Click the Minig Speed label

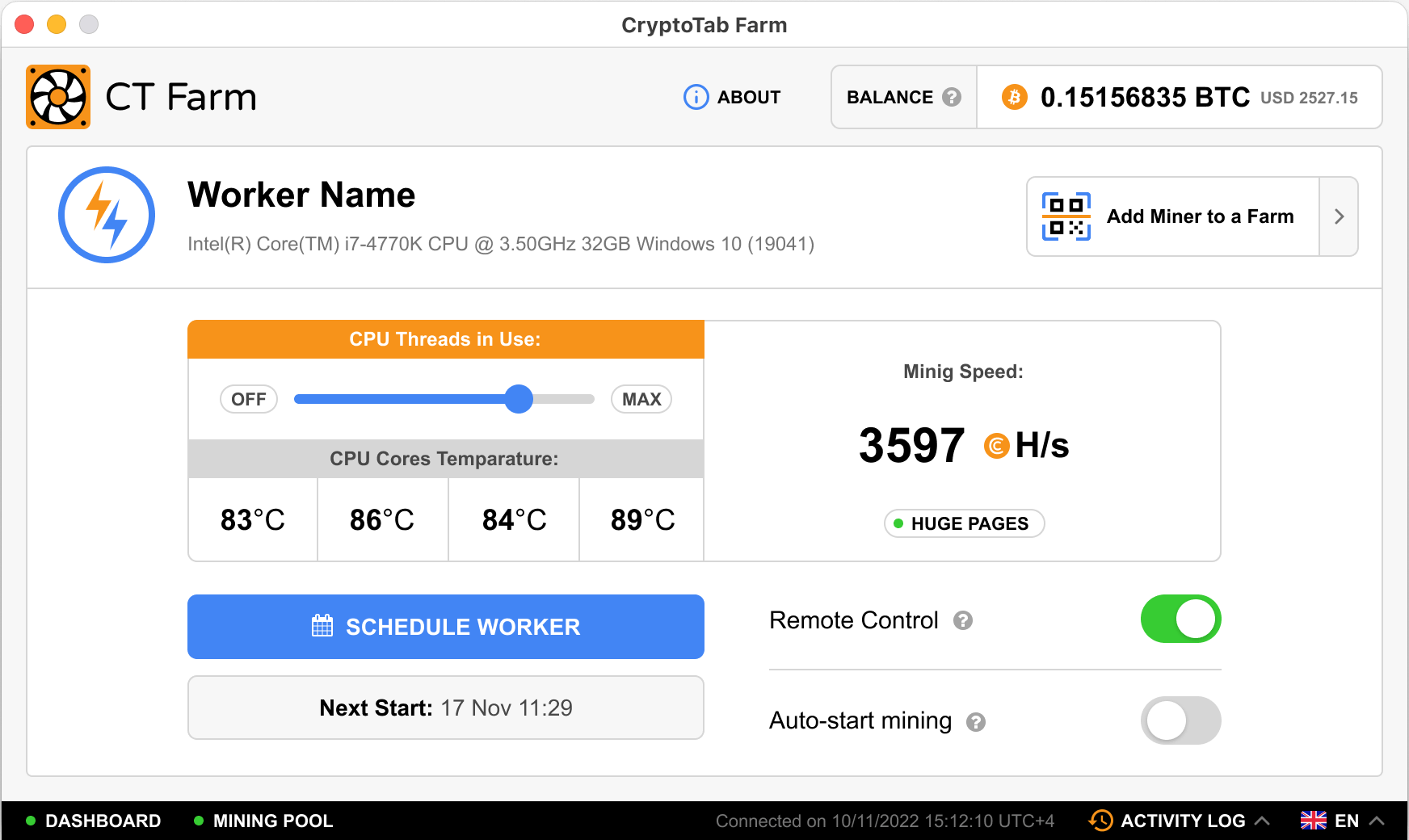pyautogui.click(x=963, y=372)
